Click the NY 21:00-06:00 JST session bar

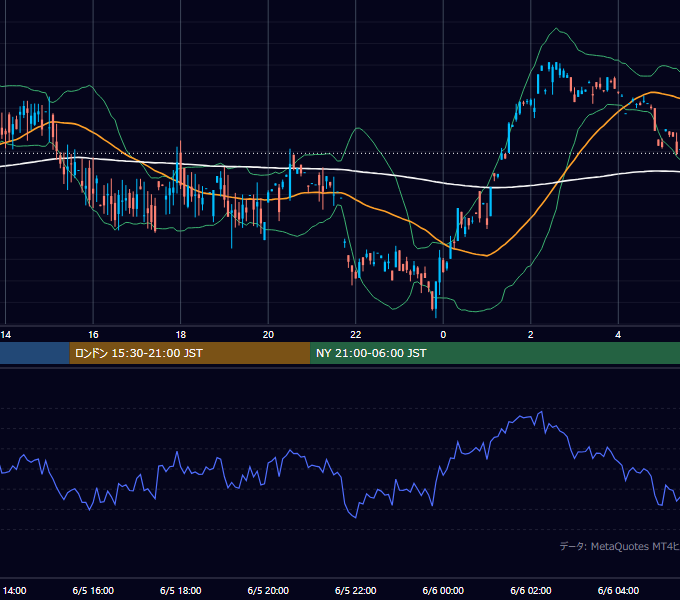495,353
